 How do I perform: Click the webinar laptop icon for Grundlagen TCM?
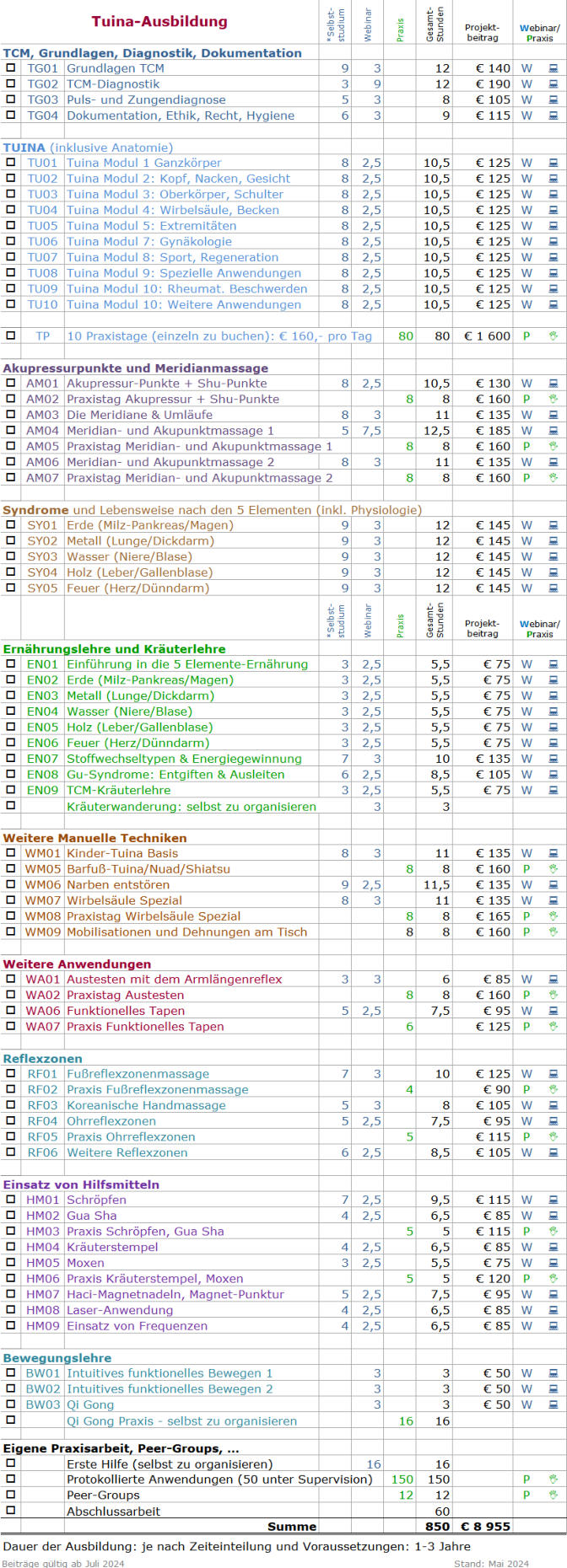point(553,68)
